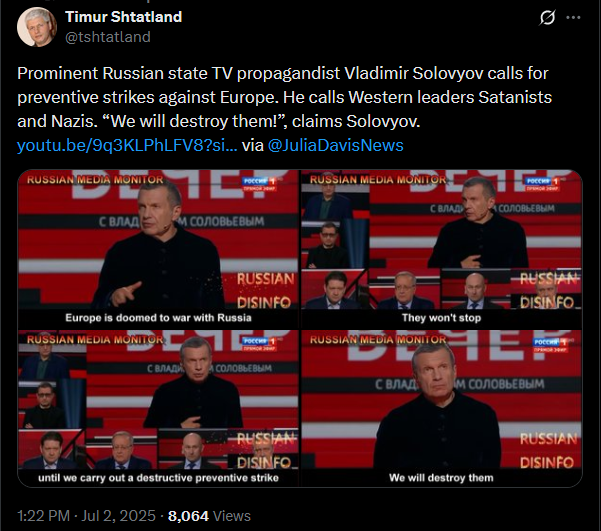
Task: Click the tweet body text
Action: pos(284,97)
